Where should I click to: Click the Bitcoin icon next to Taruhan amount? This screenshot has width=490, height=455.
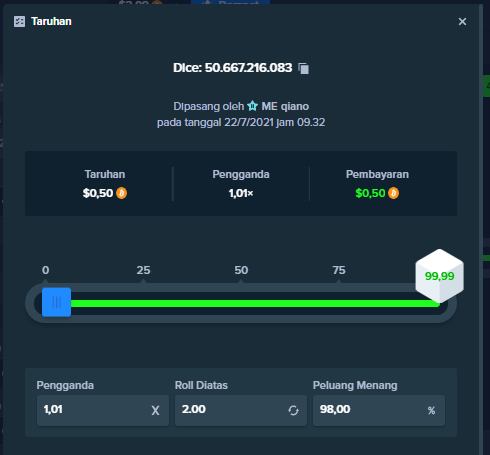(x=121, y=193)
